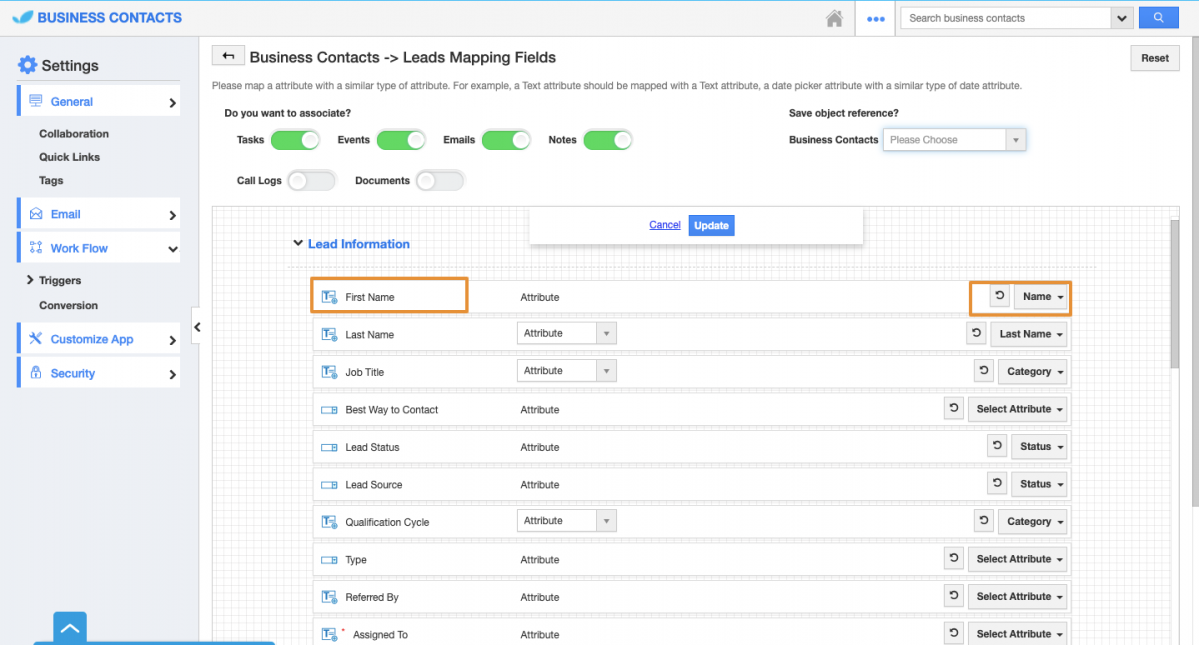This screenshot has width=1199, height=645.
Task: Click the blue search magnifier button
Action: (1158, 18)
